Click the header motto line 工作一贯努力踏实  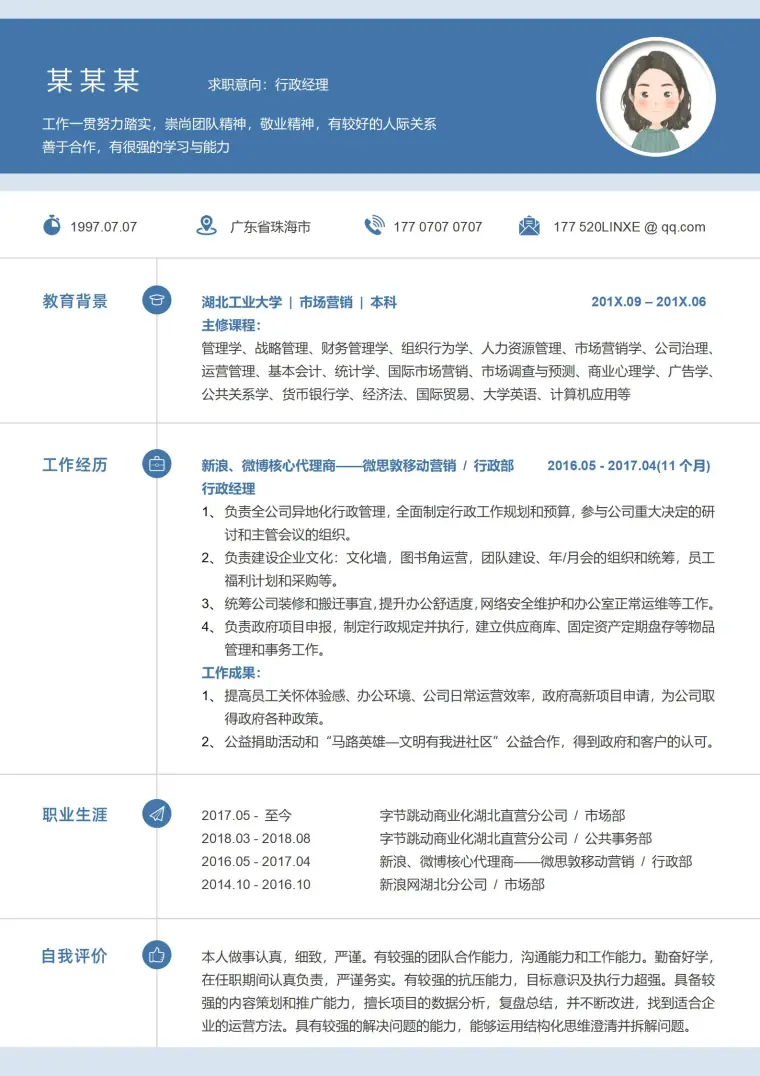tap(239, 124)
